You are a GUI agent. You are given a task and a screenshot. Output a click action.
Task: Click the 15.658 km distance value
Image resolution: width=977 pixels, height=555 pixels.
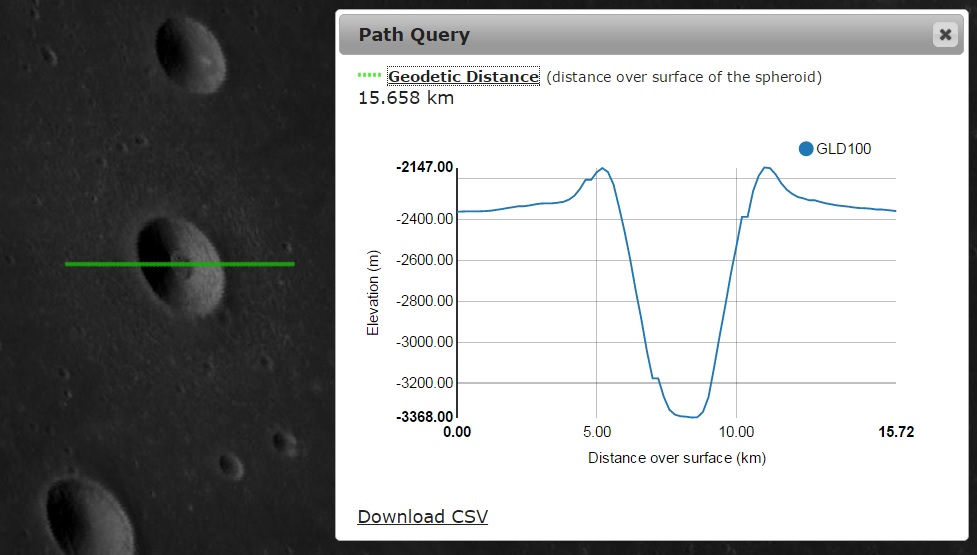pyautogui.click(x=405, y=98)
